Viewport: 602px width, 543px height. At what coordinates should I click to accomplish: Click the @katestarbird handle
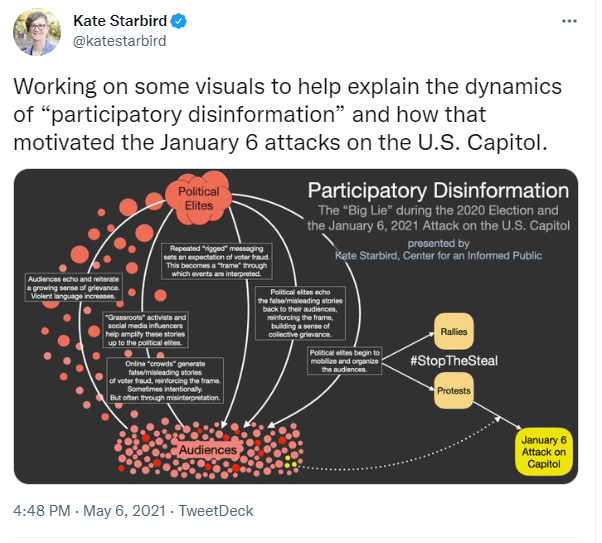click(120, 41)
